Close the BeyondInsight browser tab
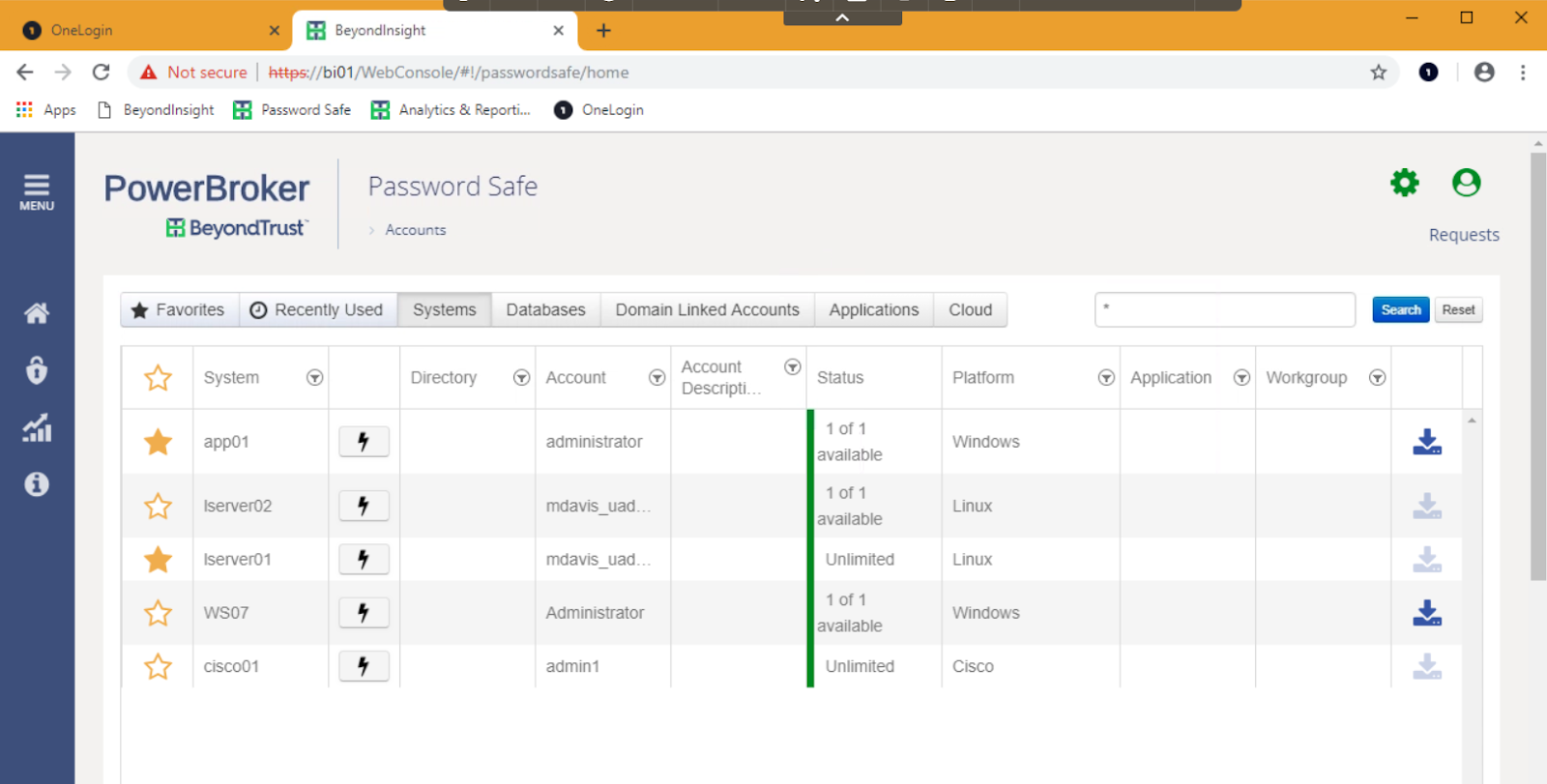This screenshot has width=1547, height=784. click(x=558, y=31)
